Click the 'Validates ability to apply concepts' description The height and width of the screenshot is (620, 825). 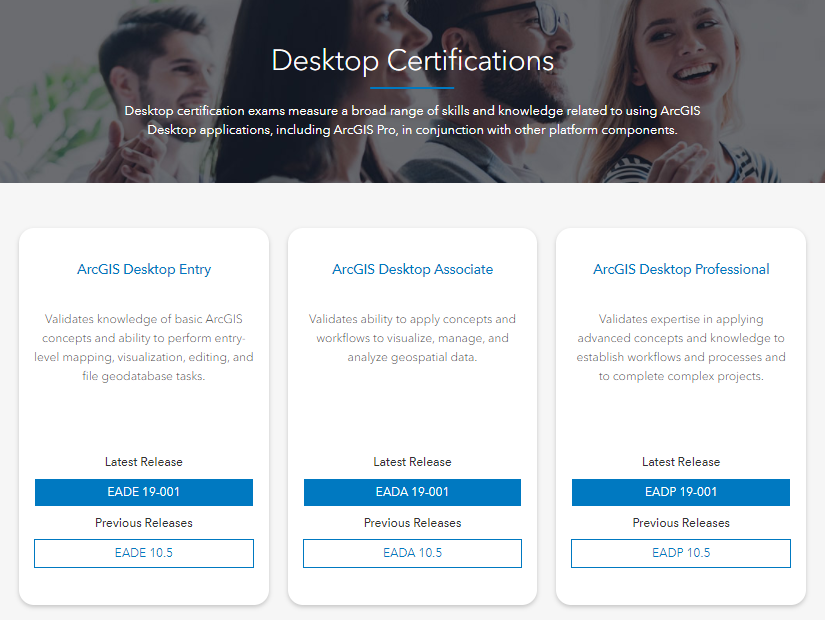[x=412, y=338]
